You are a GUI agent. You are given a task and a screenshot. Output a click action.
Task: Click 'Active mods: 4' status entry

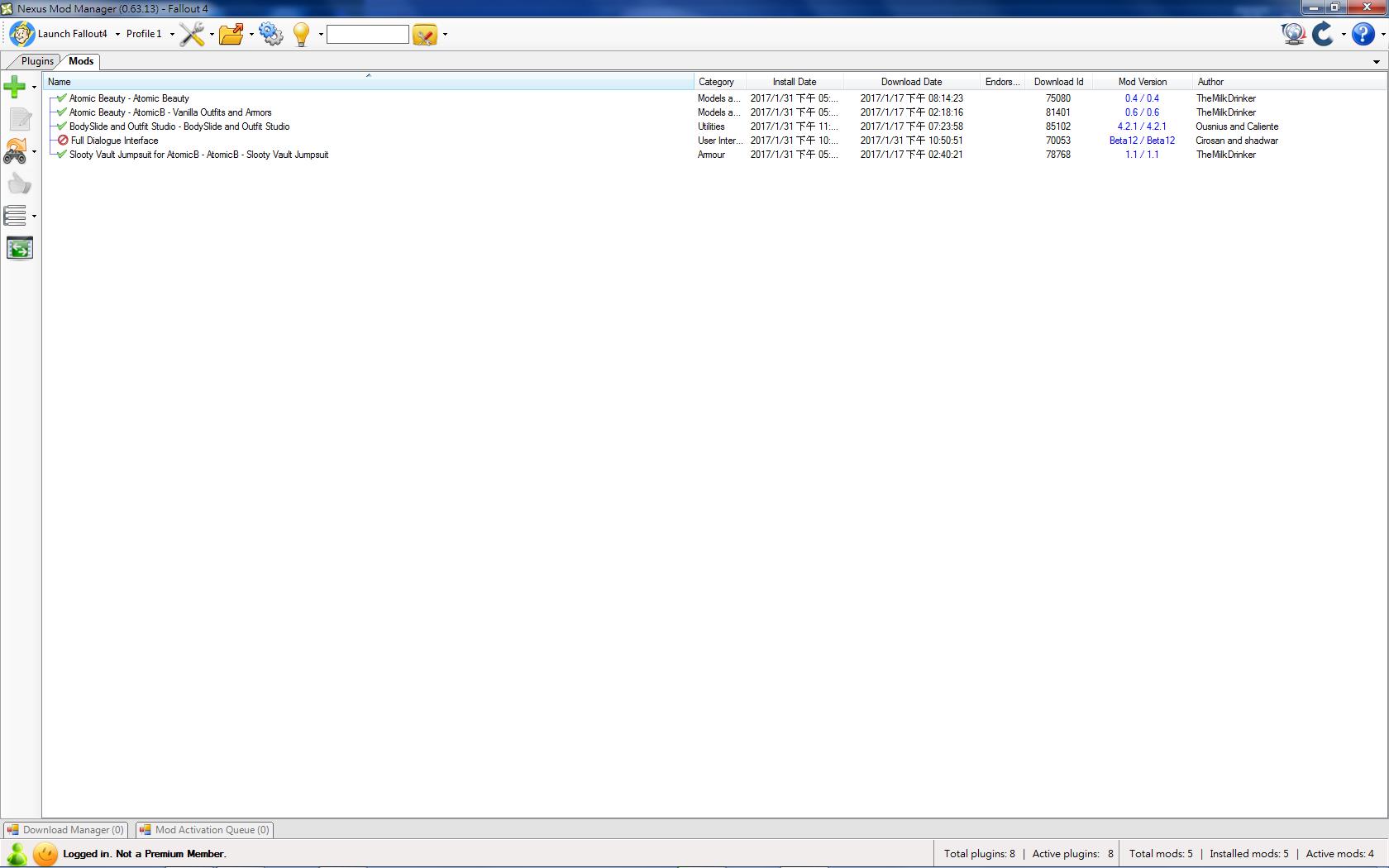pos(1339,854)
